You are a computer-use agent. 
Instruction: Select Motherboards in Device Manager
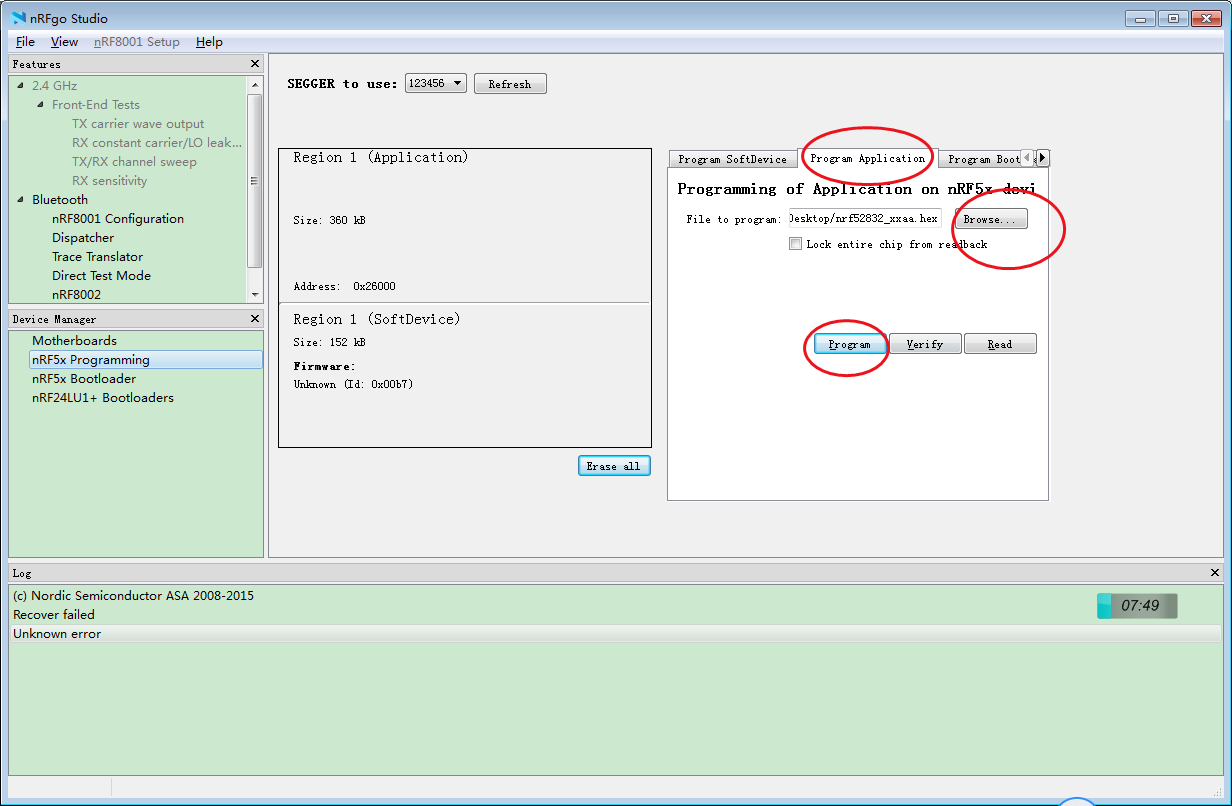tap(74, 341)
